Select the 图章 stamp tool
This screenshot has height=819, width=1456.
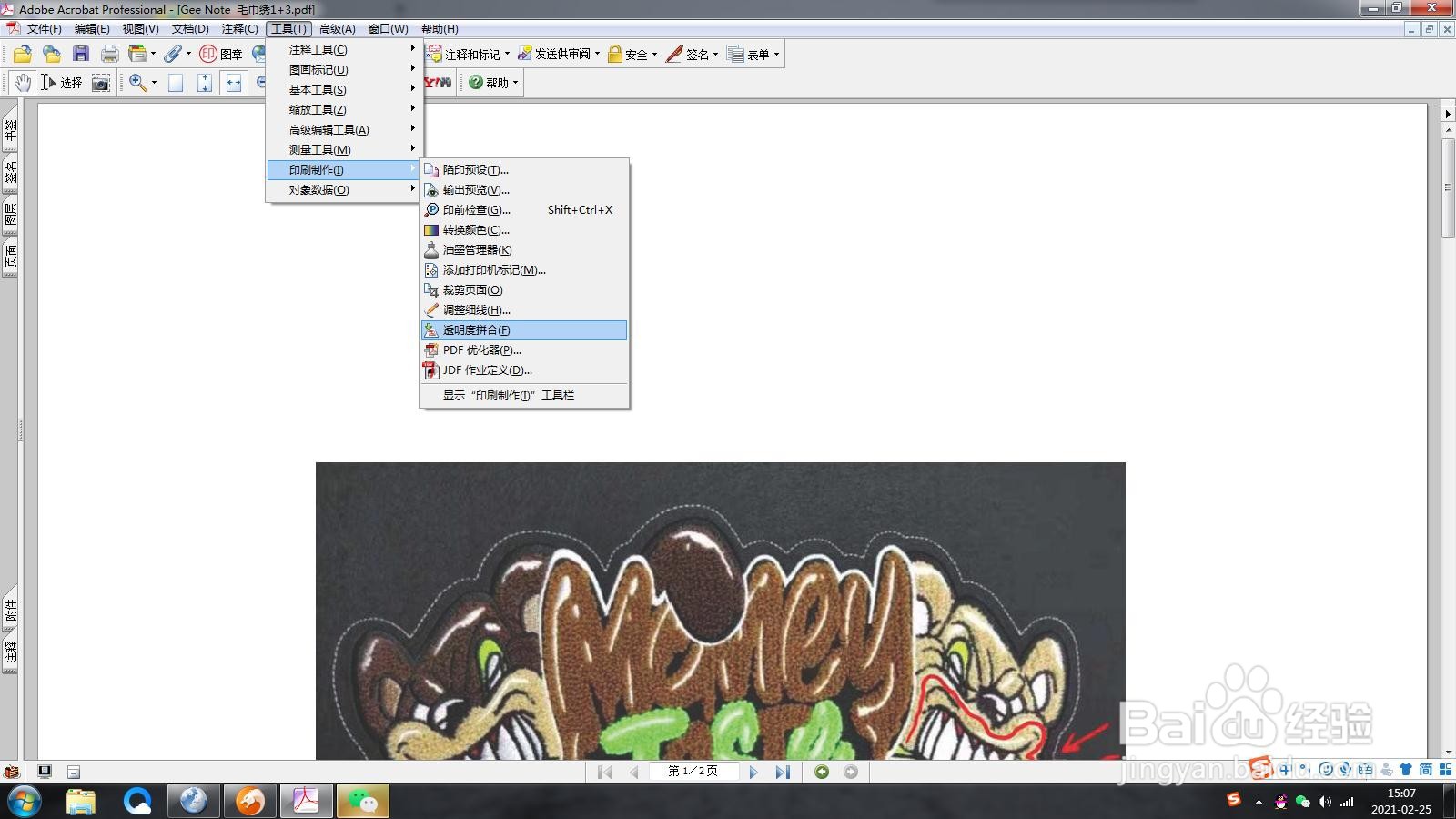221,55
